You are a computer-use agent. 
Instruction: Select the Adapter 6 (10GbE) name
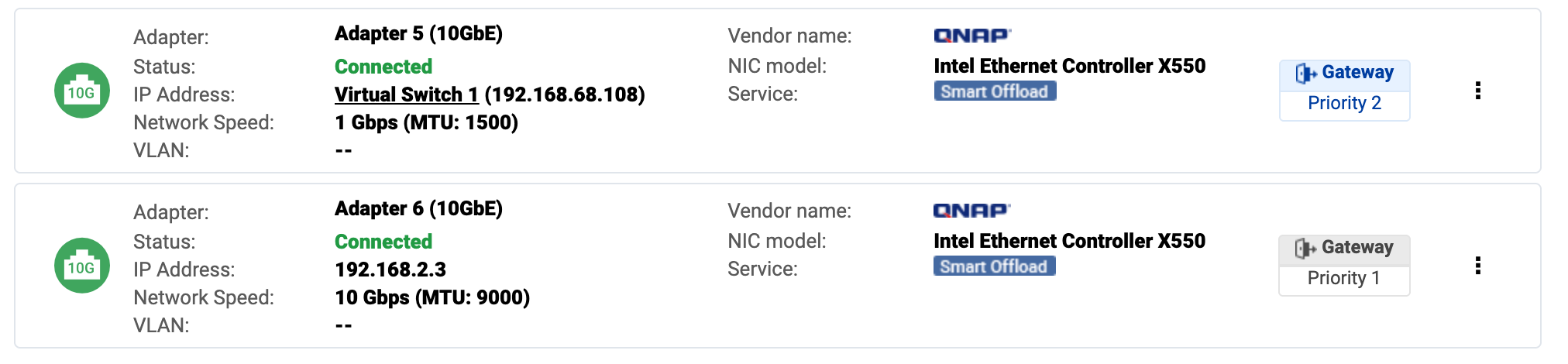(x=418, y=209)
